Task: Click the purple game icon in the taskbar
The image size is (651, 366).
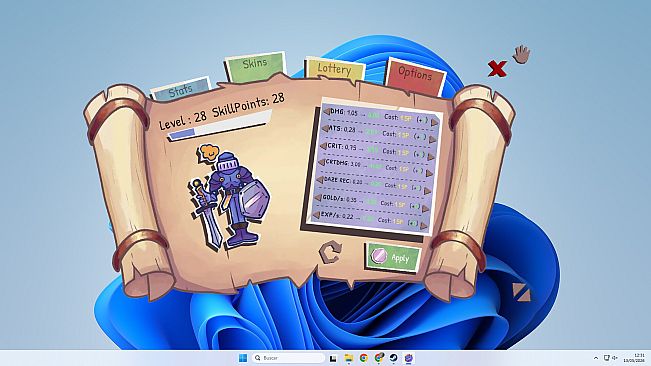Action: coord(409,358)
